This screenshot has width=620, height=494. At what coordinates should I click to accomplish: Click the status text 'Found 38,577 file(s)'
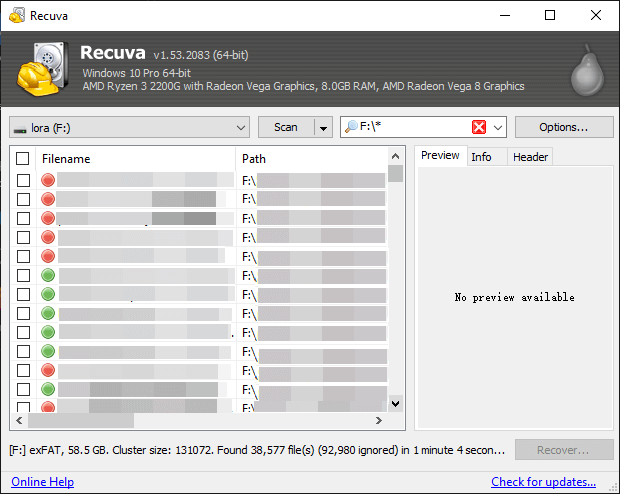pyautogui.click(x=266, y=450)
